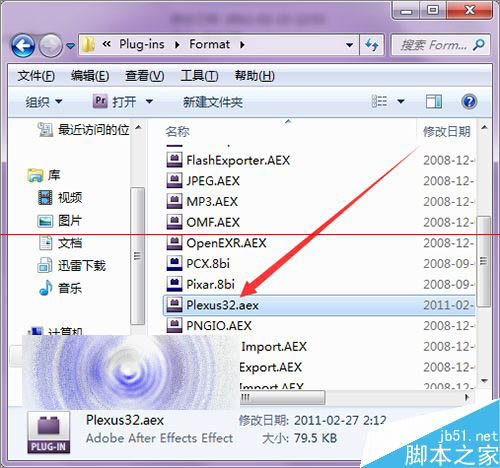Screen dimensions: 500x468
Task: Click the Pixar.8bi file icon
Action: pyautogui.click(x=174, y=284)
